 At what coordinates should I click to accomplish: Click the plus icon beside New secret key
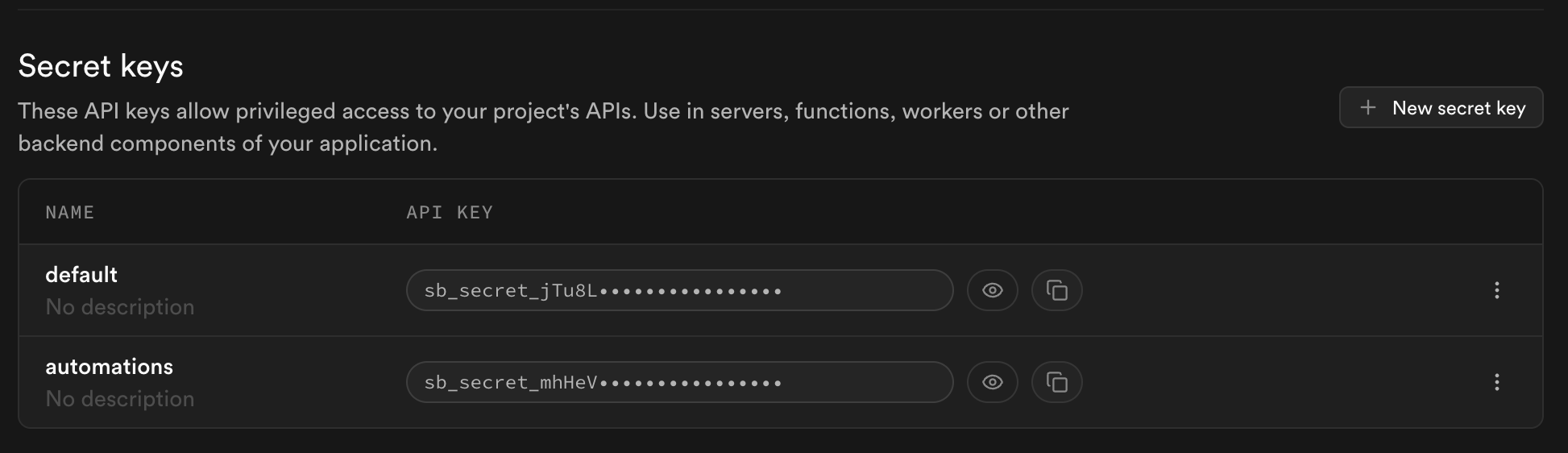click(x=1368, y=108)
